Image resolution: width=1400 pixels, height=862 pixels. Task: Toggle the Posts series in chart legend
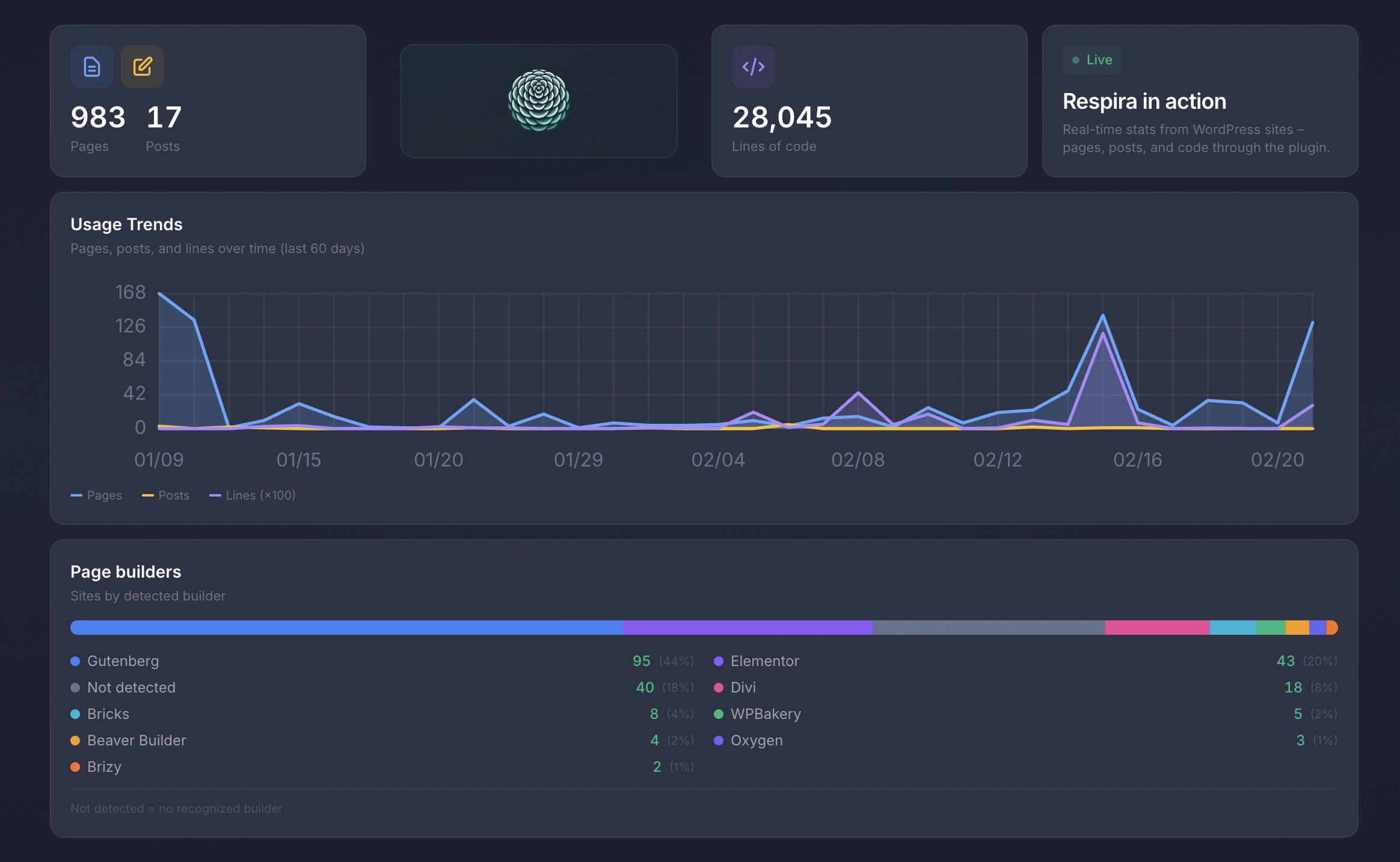(x=166, y=495)
